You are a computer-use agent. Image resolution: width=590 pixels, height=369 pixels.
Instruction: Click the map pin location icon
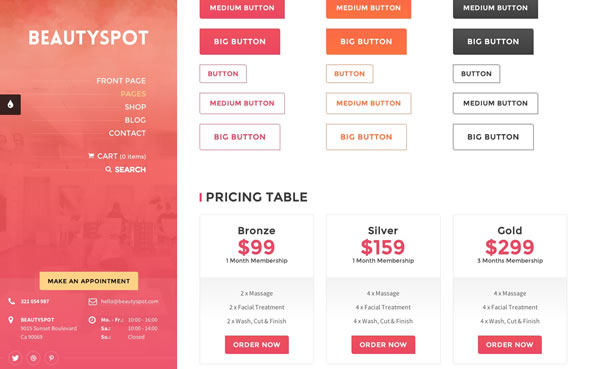pos(11,320)
